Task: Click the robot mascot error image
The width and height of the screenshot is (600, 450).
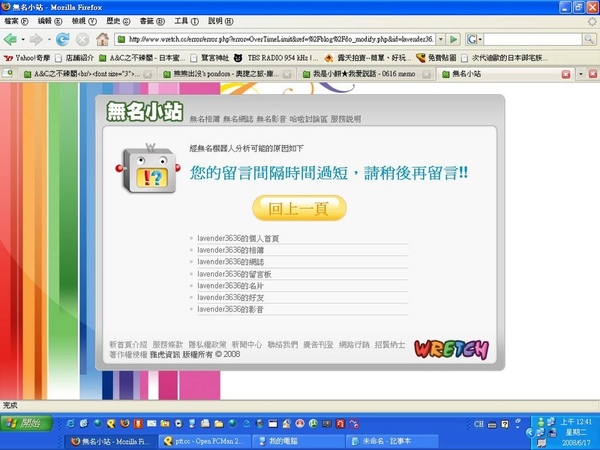Action: click(x=148, y=169)
